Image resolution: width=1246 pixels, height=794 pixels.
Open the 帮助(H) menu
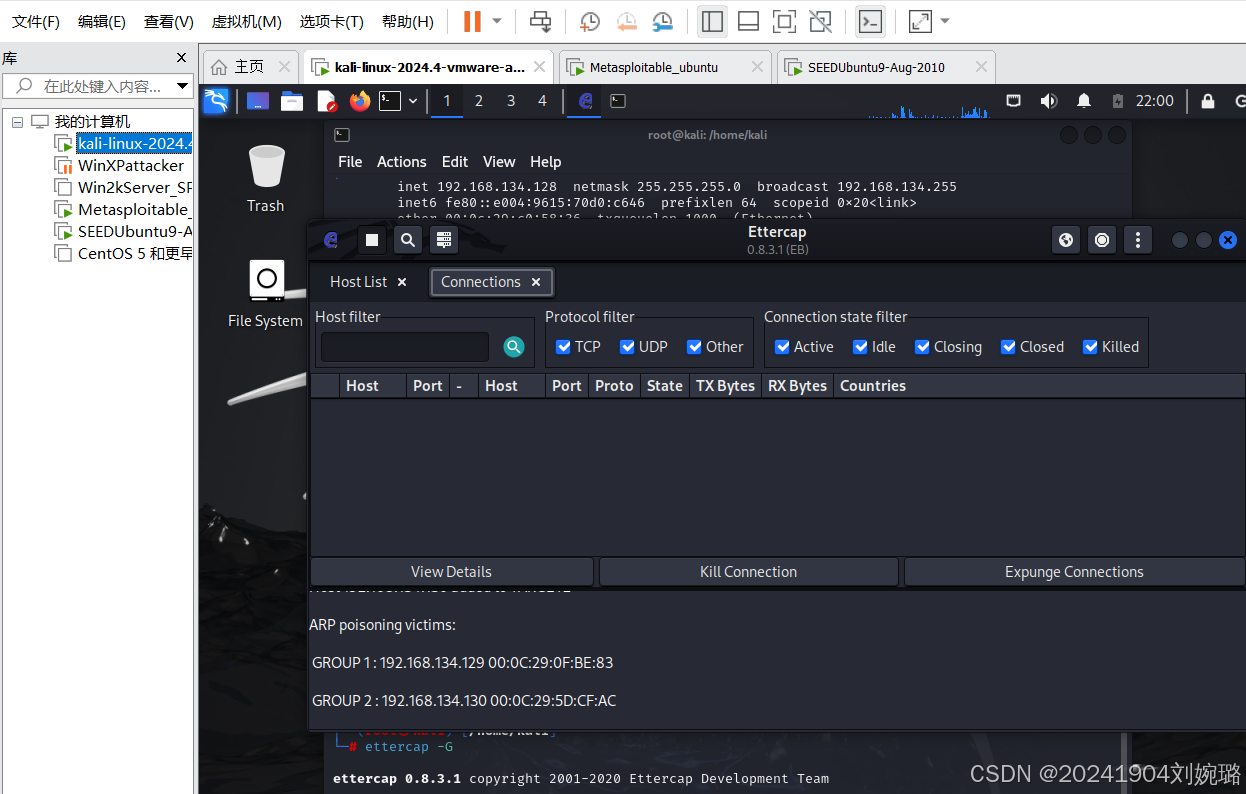pos(407,21)
